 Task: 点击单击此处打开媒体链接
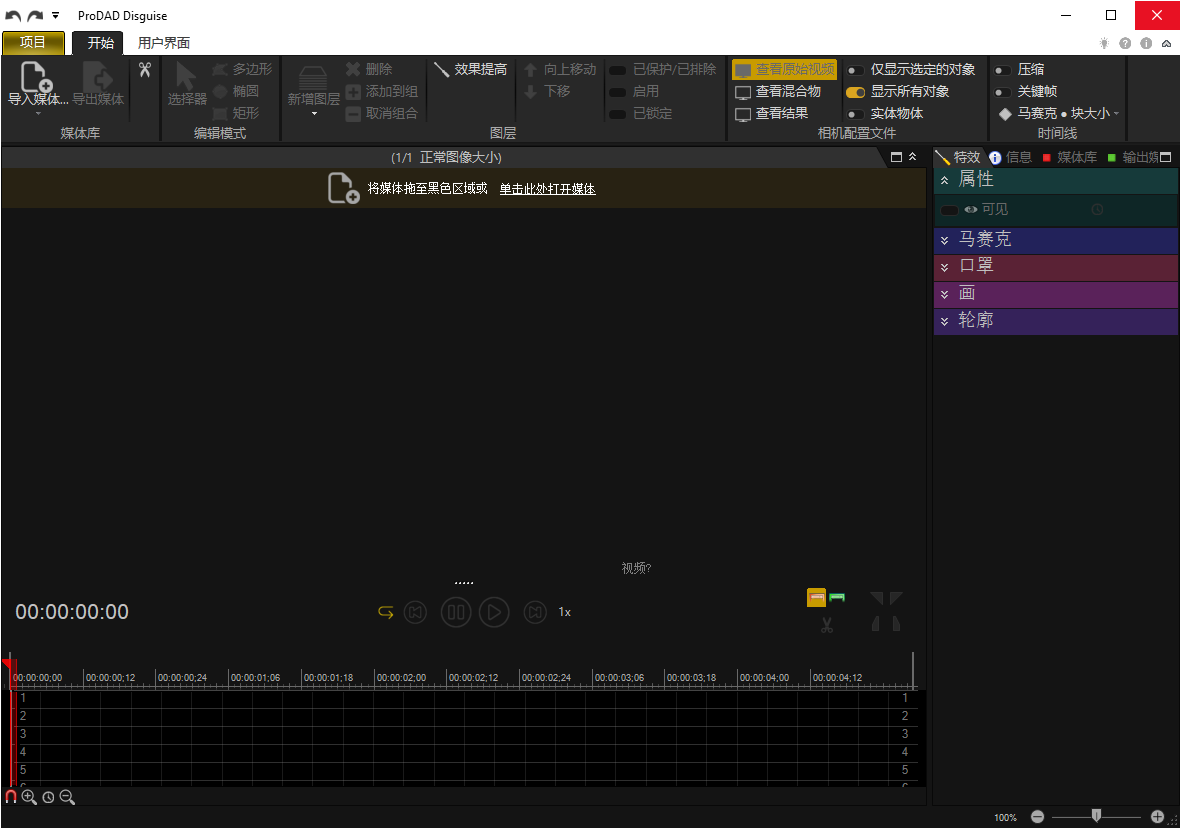click(547, 188)
